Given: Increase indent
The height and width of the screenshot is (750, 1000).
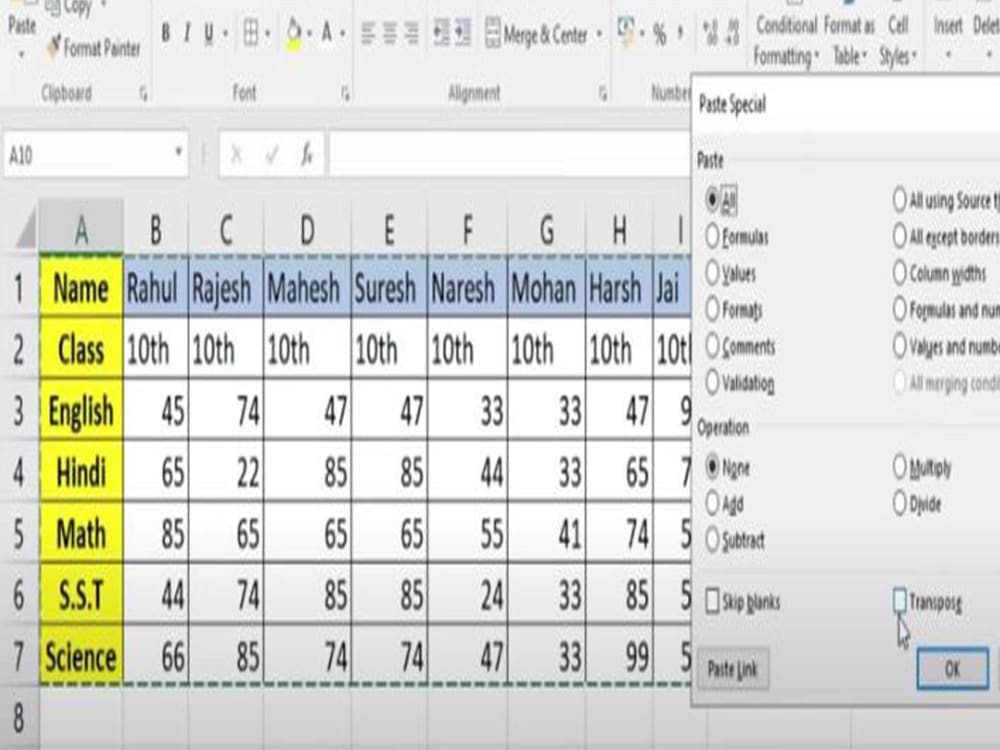Looking at the screenshot, I should tap(462, 33).
